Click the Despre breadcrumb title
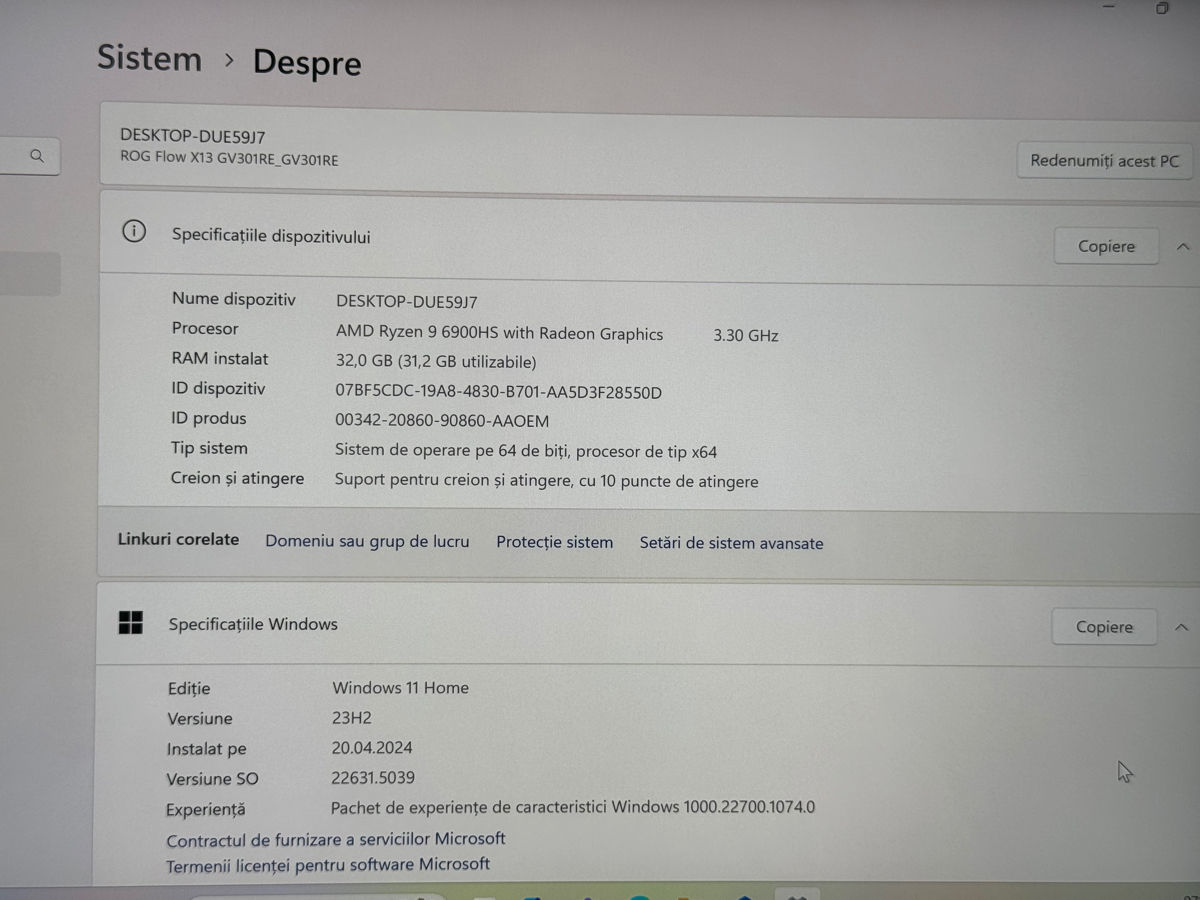This screenshot has height=900, width=1200. [x=307, y=62]
